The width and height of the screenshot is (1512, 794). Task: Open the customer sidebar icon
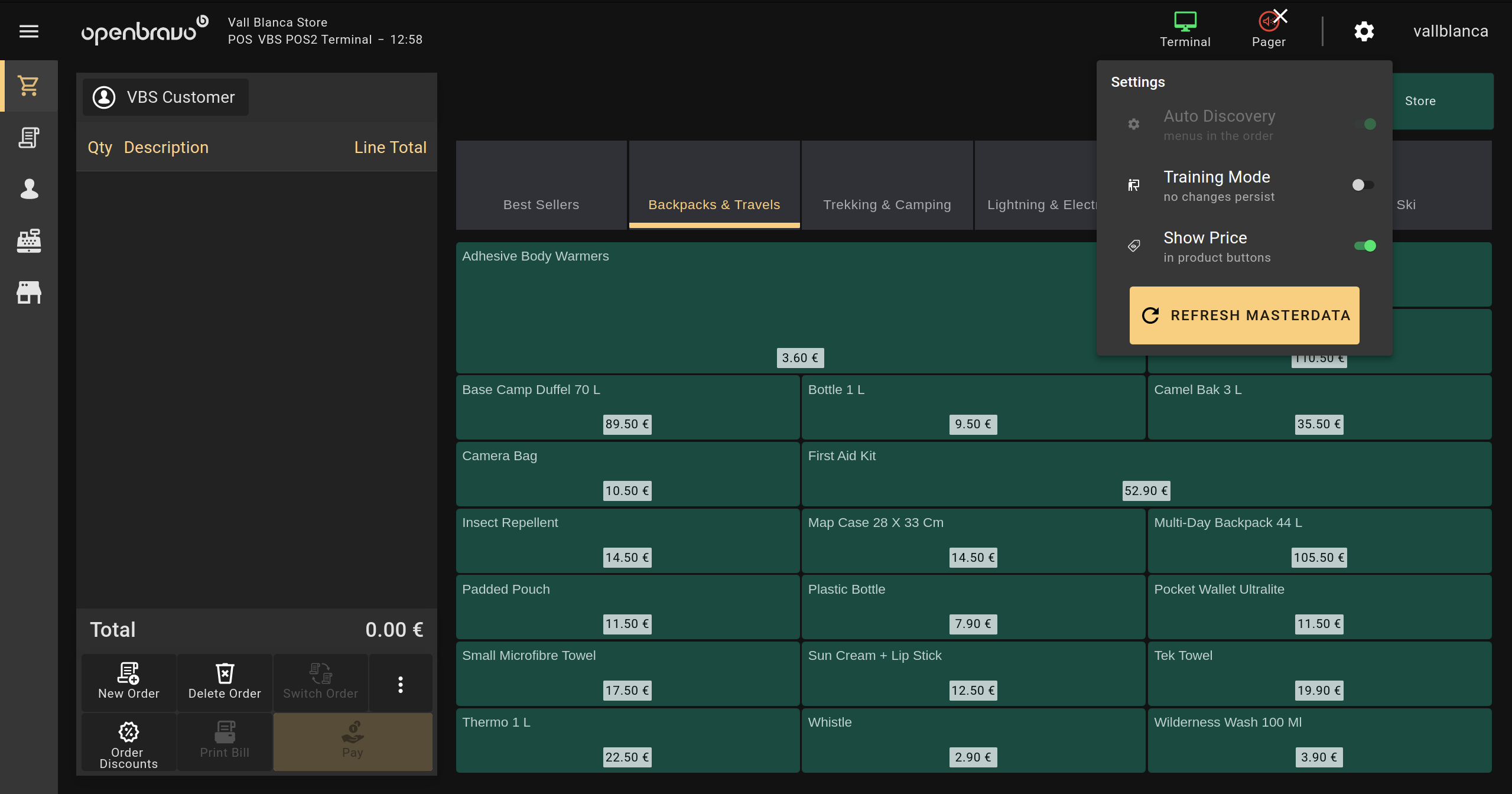[x=28, y=189]
